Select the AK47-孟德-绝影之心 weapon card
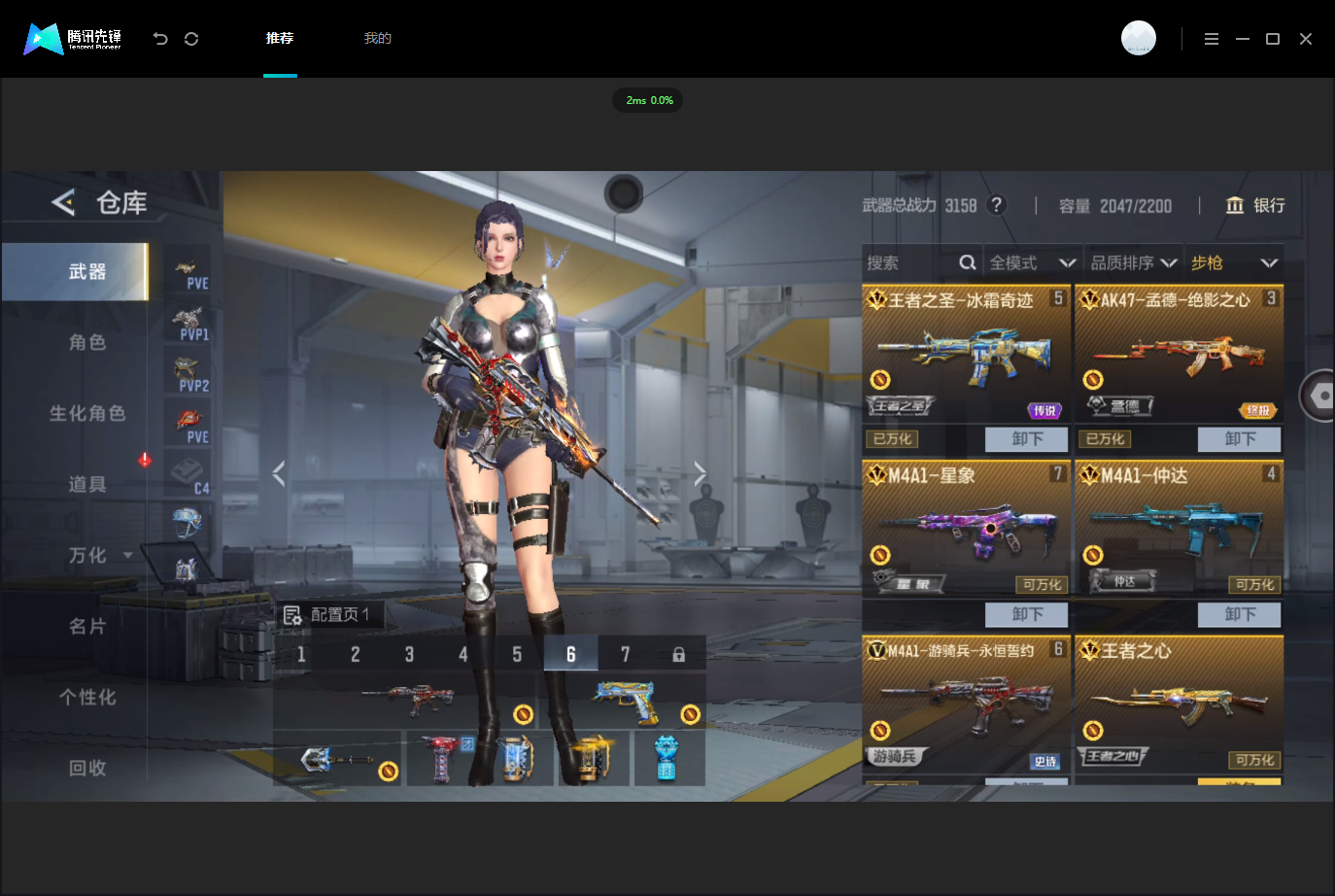 1179,354
